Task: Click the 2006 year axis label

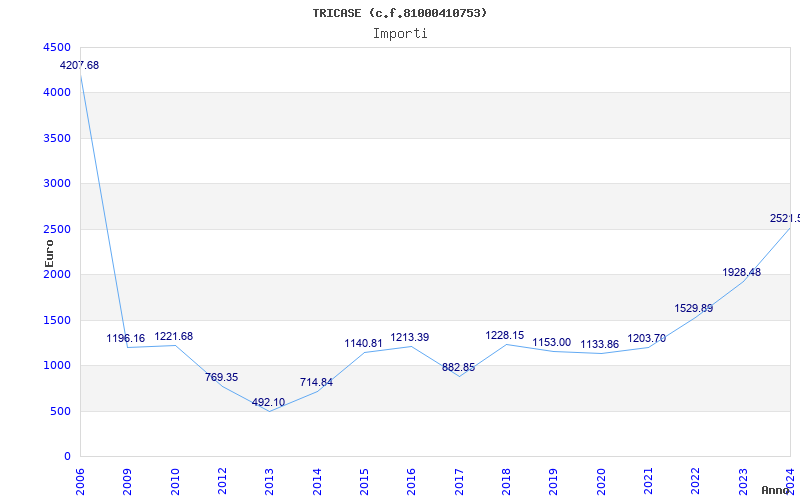Action: [80, 481]
